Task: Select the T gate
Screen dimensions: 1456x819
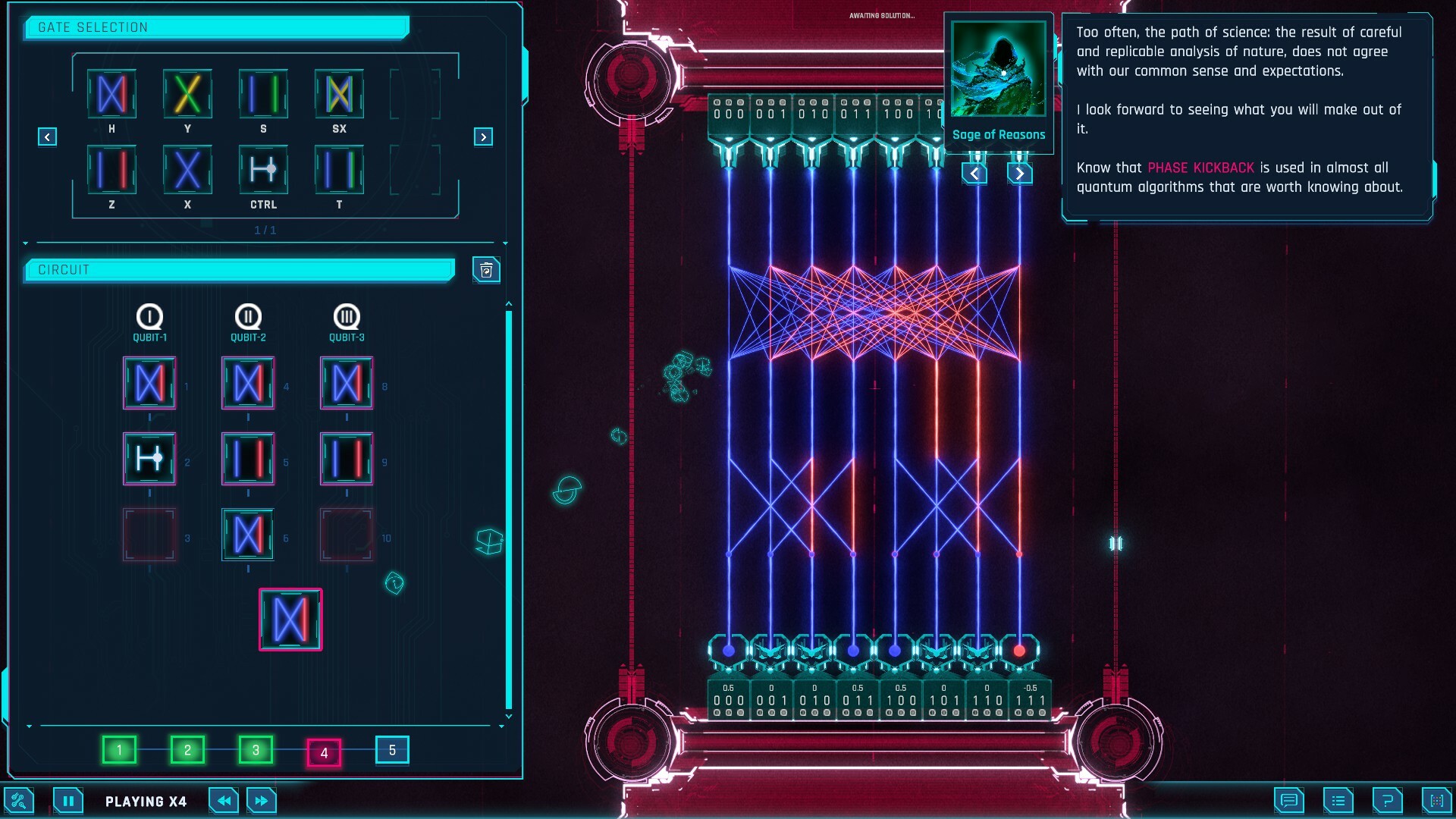Action: 339,170
